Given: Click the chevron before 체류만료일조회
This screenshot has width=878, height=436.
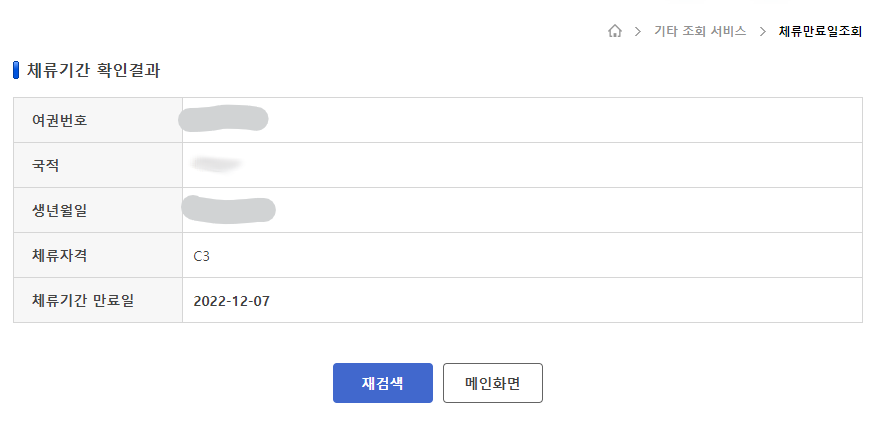Looking at the screenshot, I should click(762, 32).
